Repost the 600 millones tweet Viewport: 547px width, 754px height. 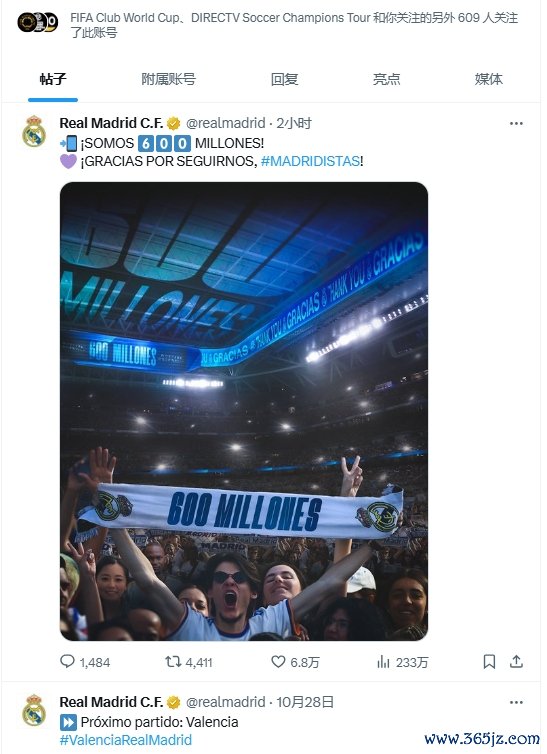(x=173, y=662)
